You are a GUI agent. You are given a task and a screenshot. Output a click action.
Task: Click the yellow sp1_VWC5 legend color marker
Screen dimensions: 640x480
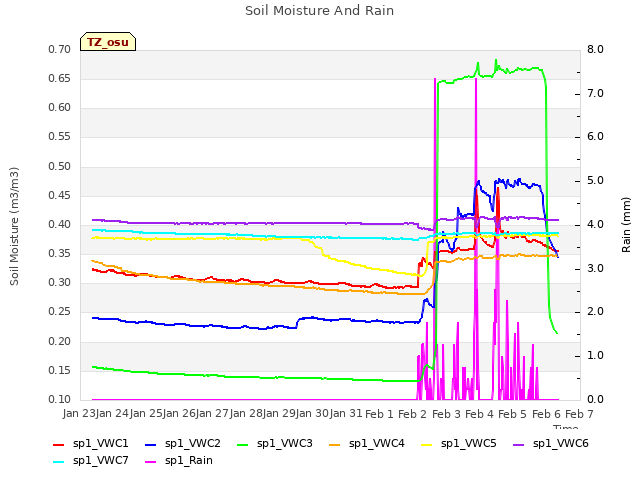coord(427,445)
